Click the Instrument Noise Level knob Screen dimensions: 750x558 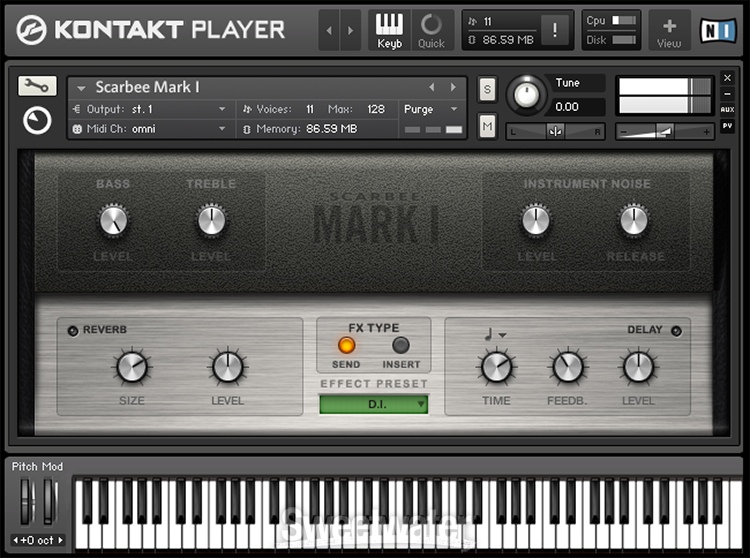point(536,220)
